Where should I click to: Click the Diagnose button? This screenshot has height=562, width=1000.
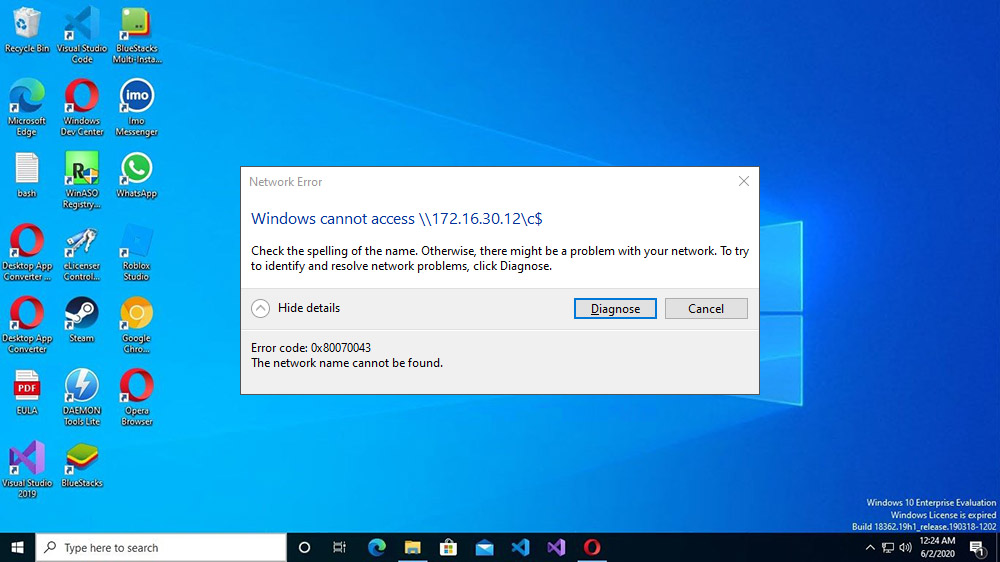(615, 309)
